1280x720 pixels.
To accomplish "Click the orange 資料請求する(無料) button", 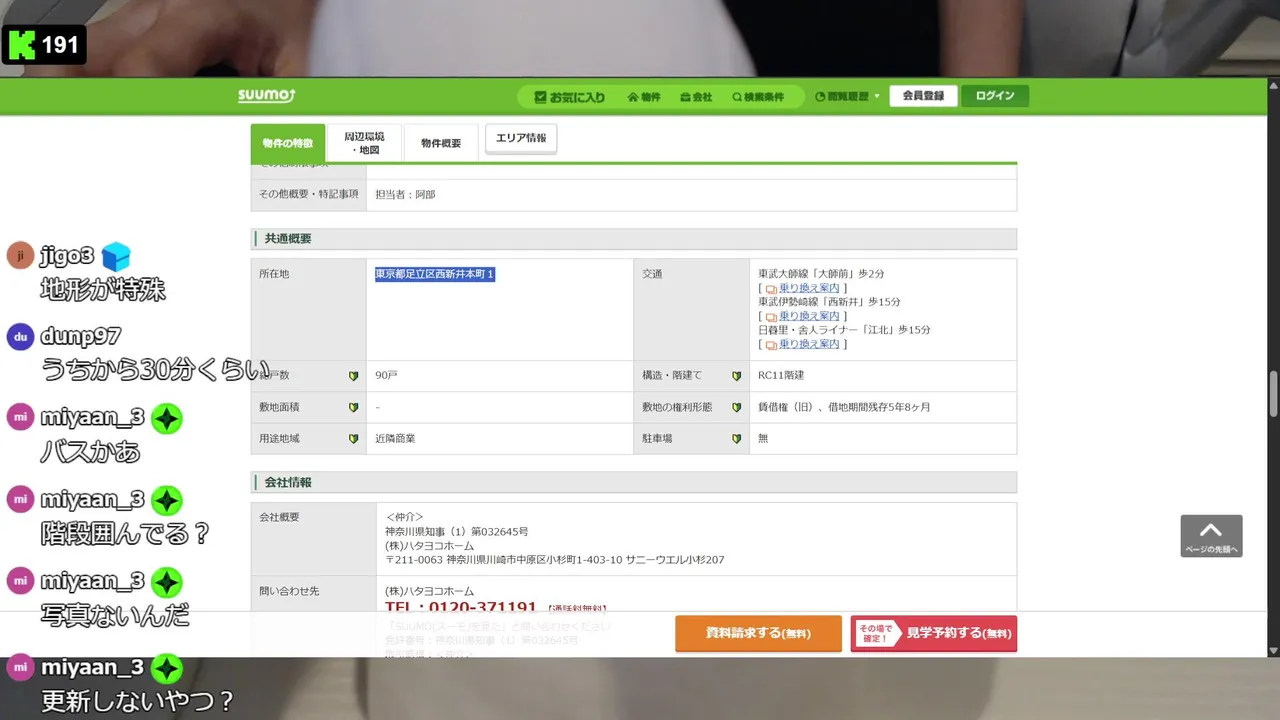I will tap(758, 633).
